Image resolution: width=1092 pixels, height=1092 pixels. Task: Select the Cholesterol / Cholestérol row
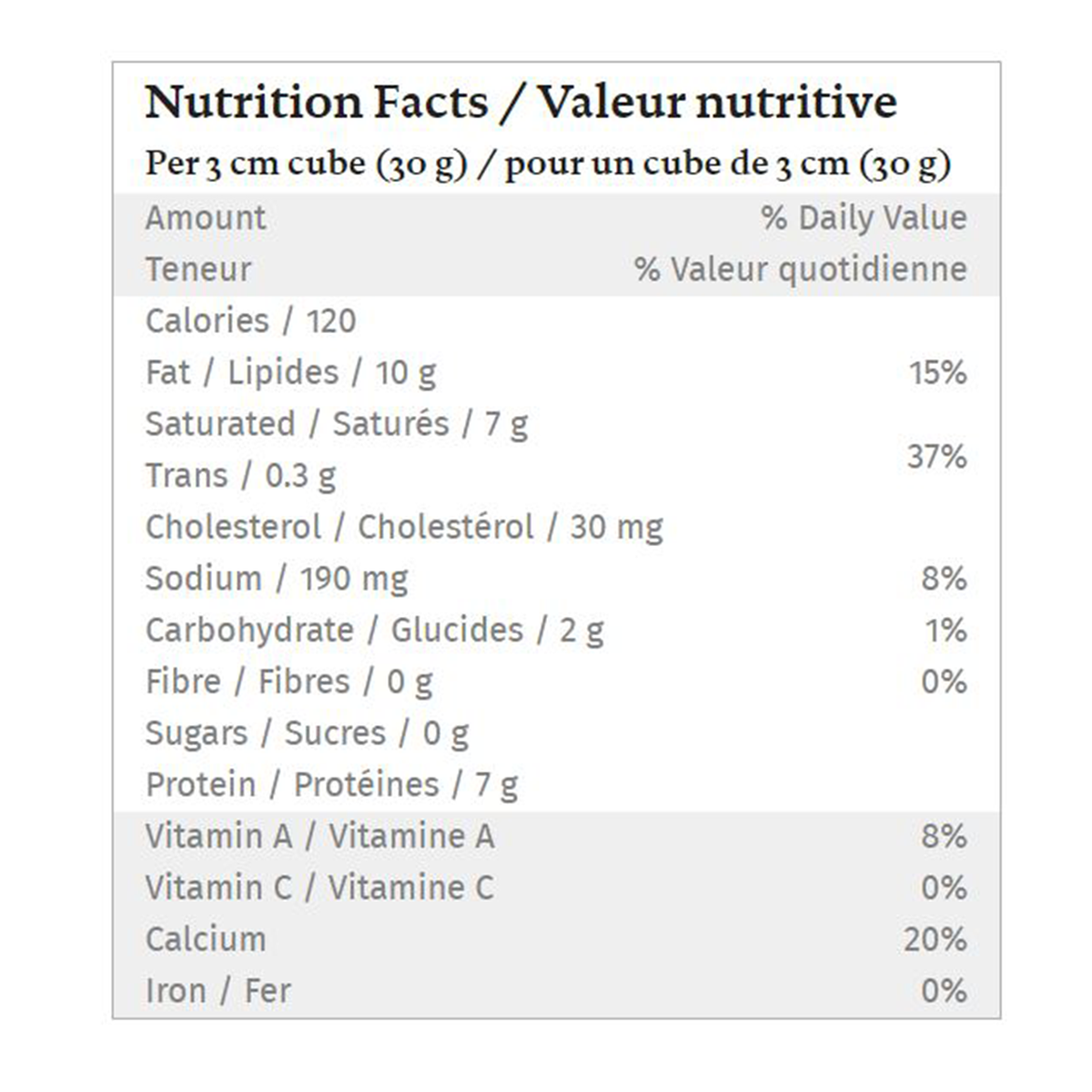(x=404, y=528)
